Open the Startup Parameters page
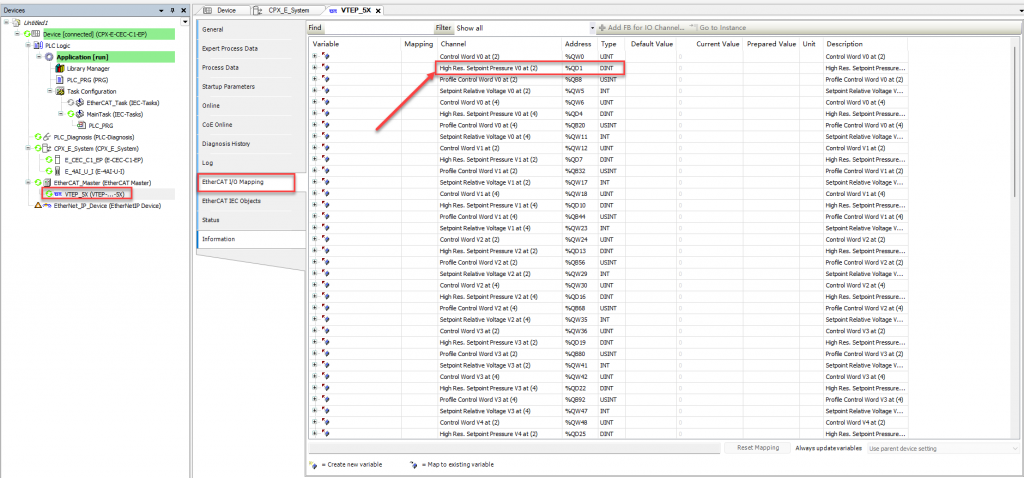This screenshot has width=1024, height=478. (x=251, y=86)
